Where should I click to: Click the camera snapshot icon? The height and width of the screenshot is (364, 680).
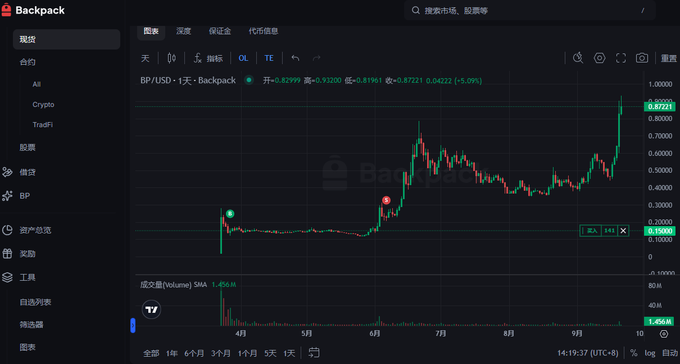point(642,58)
